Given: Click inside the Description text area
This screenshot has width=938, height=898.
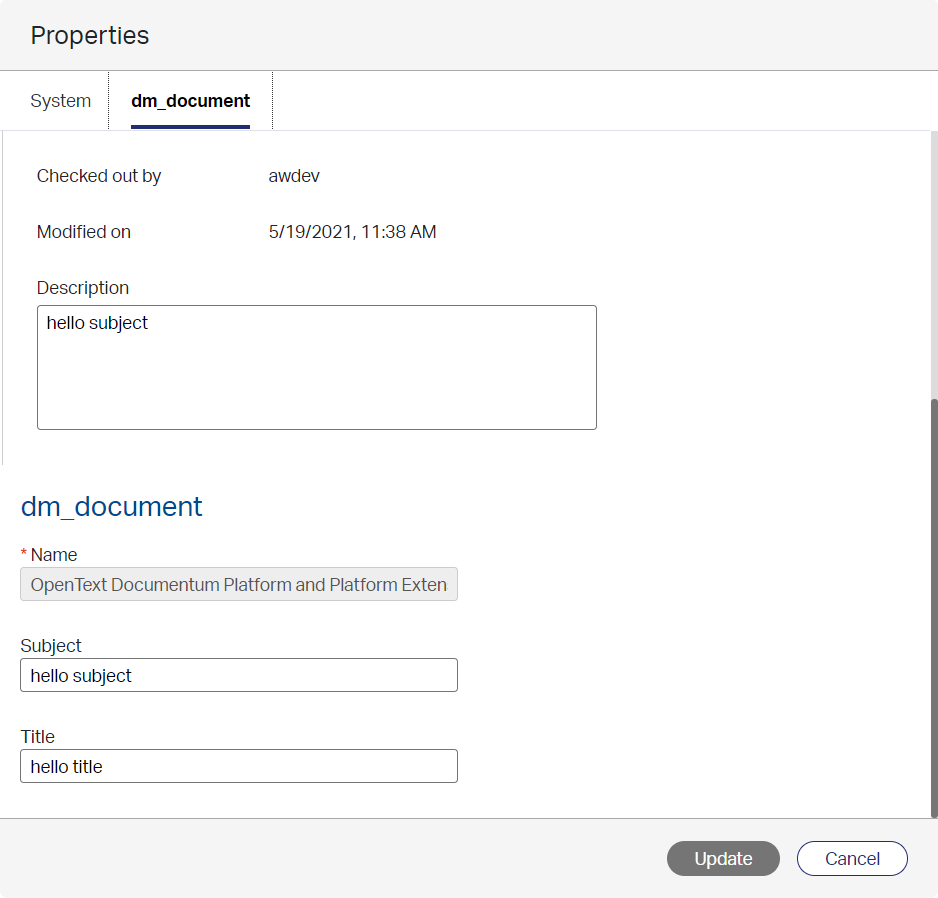Looking at the screenshot, I should (316, 367).
